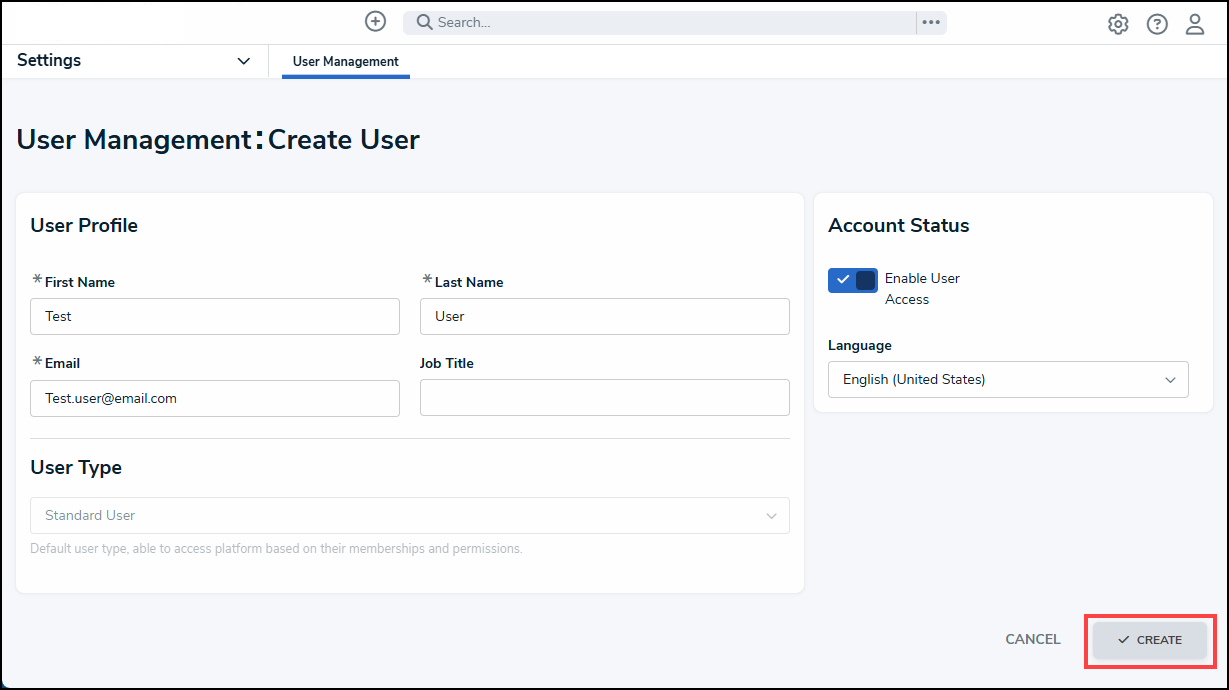Click the default user type description text
The image size is (1229, 690).
pos(276,549)
